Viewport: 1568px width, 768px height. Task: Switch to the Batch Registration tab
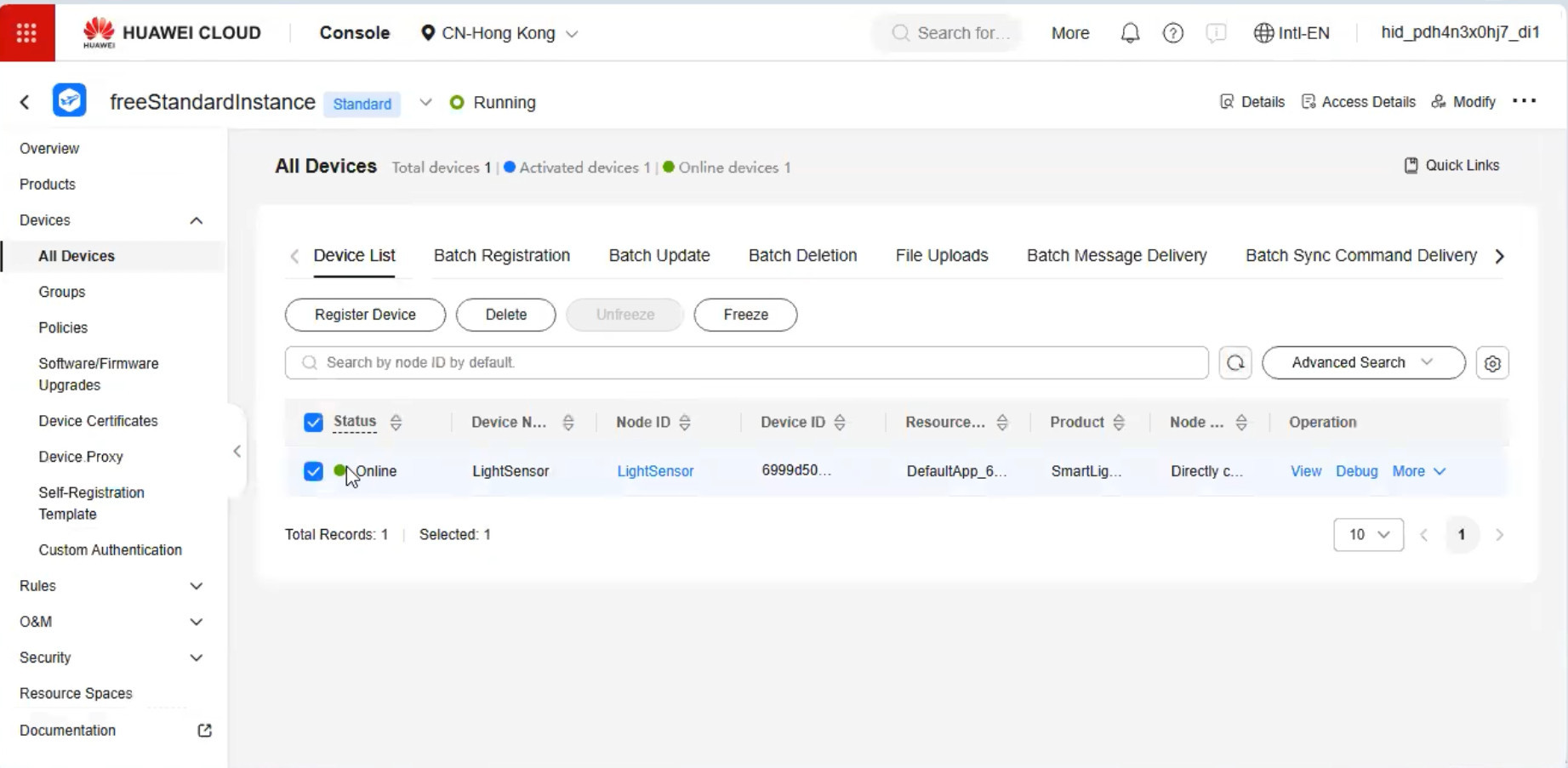pyautogui.click(x=501, y=256)
